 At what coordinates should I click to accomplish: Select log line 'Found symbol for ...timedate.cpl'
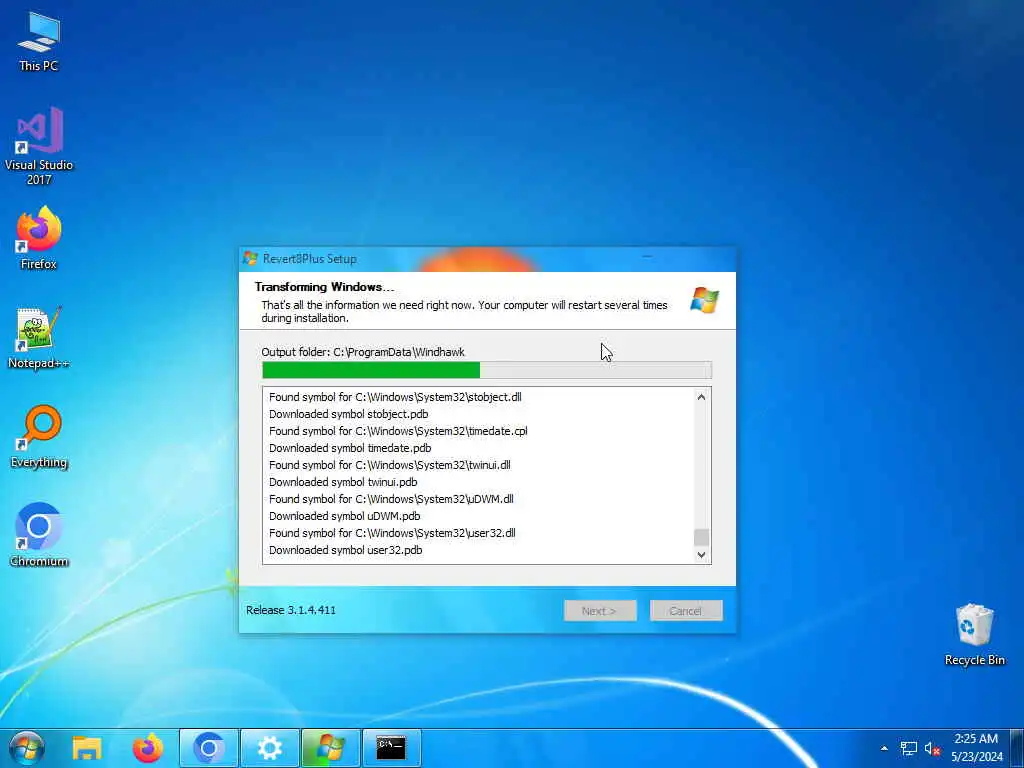point(398,431)
